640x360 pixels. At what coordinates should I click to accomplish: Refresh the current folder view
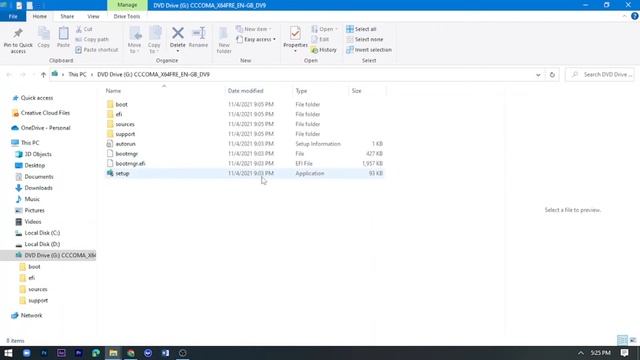(552, 75)
